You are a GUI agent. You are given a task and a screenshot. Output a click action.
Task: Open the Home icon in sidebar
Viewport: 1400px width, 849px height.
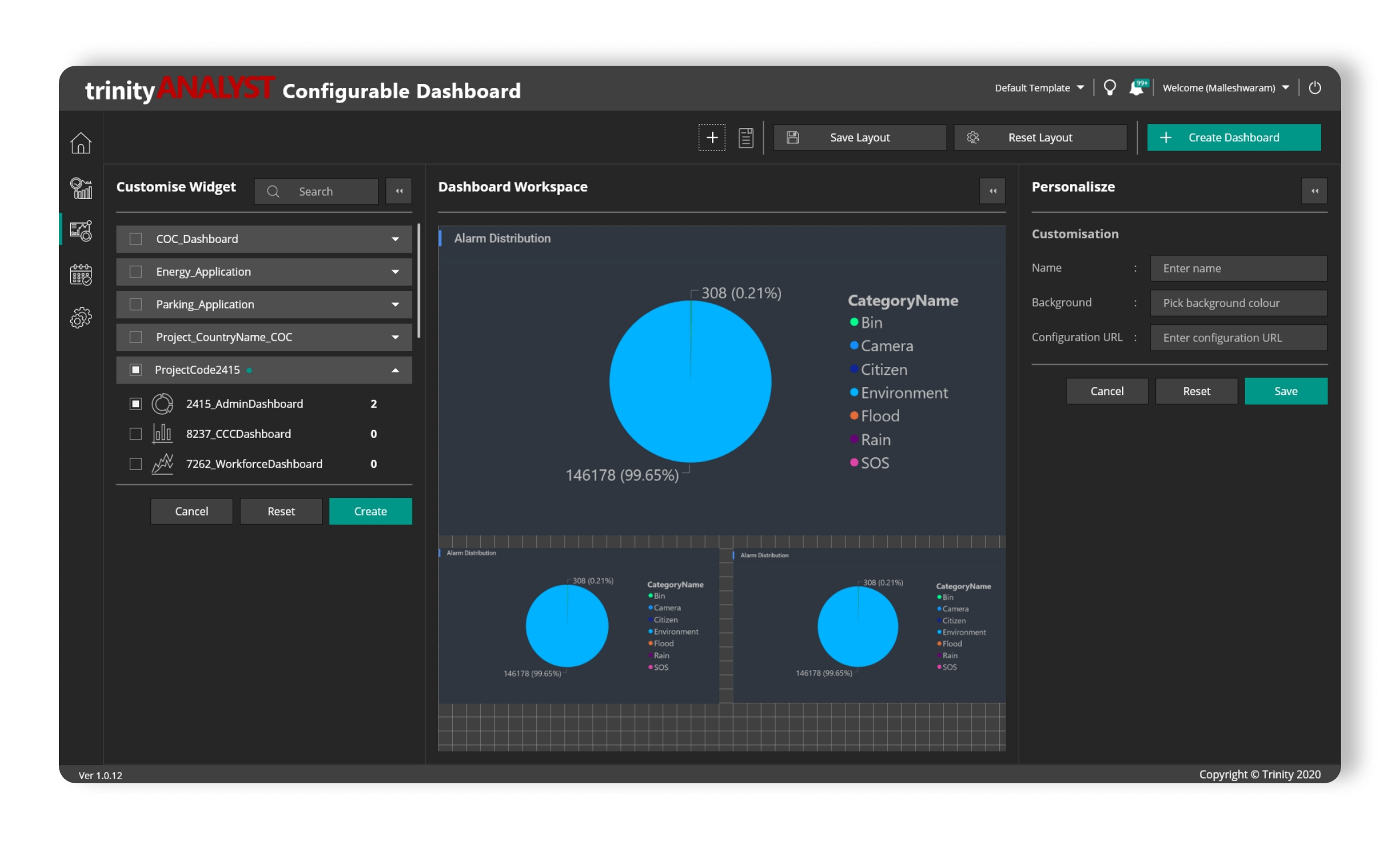tap(81, 143)
